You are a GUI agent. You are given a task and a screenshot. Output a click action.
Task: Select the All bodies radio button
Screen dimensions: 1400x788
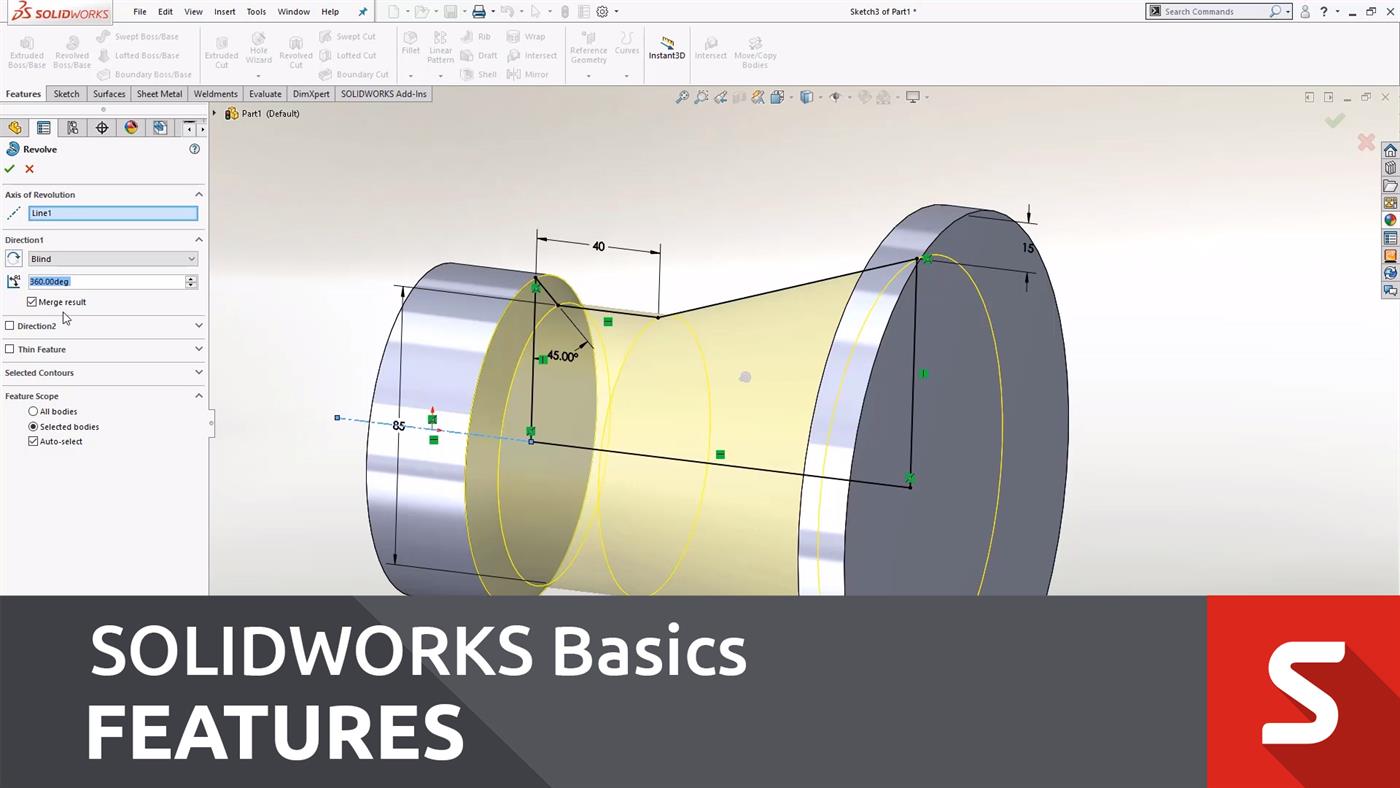33,411
